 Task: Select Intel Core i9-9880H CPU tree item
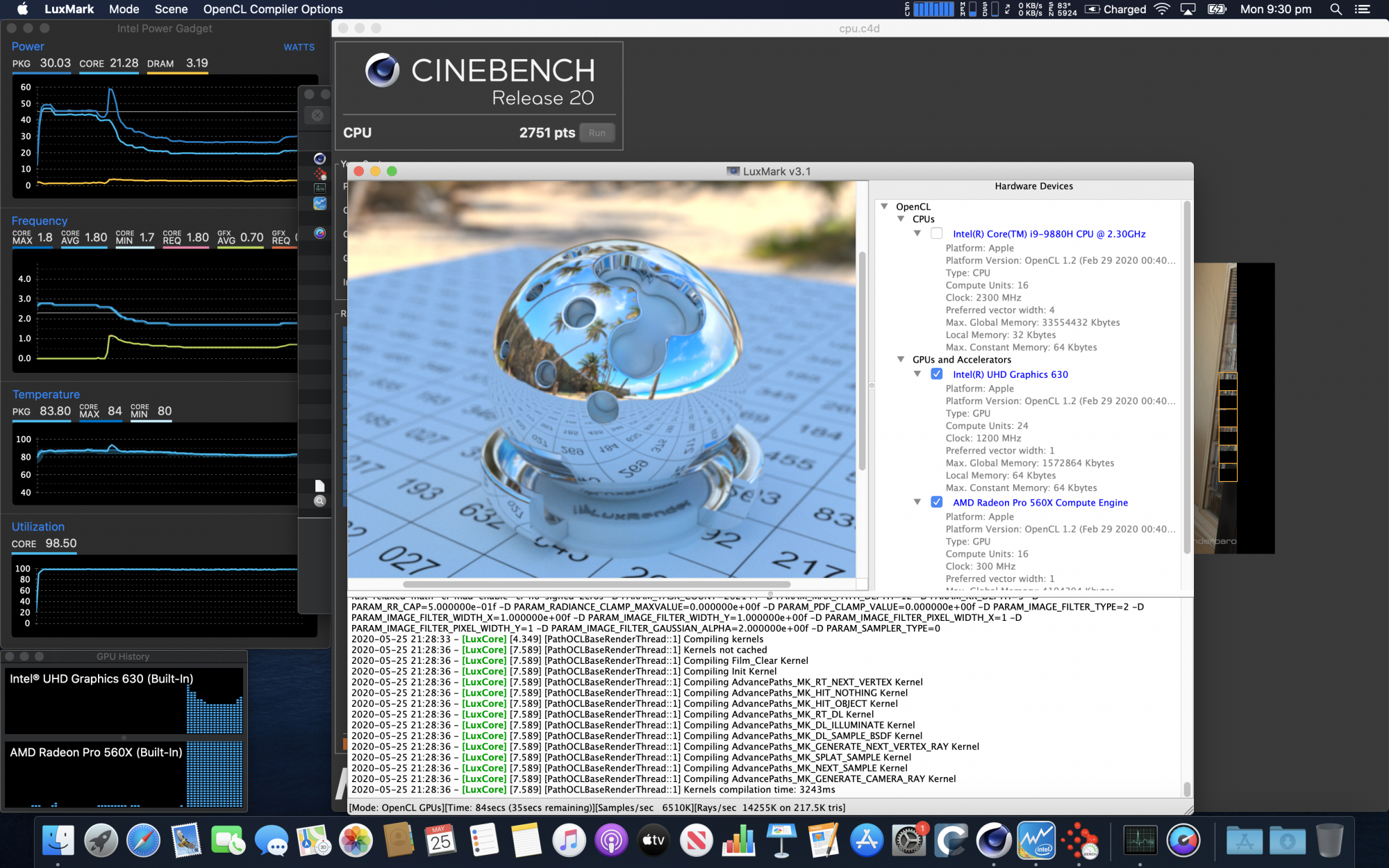click(x=1047, y=233)
